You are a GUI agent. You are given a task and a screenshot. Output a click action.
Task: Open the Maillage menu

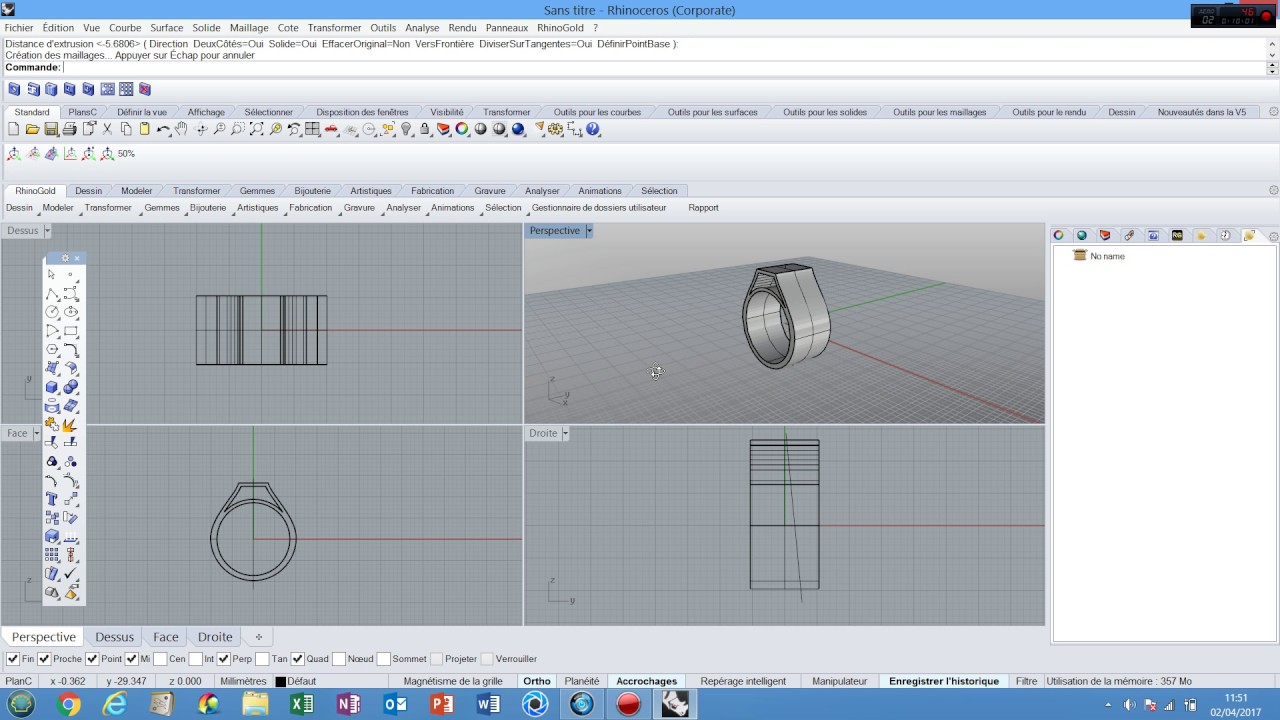pos(249,28)
